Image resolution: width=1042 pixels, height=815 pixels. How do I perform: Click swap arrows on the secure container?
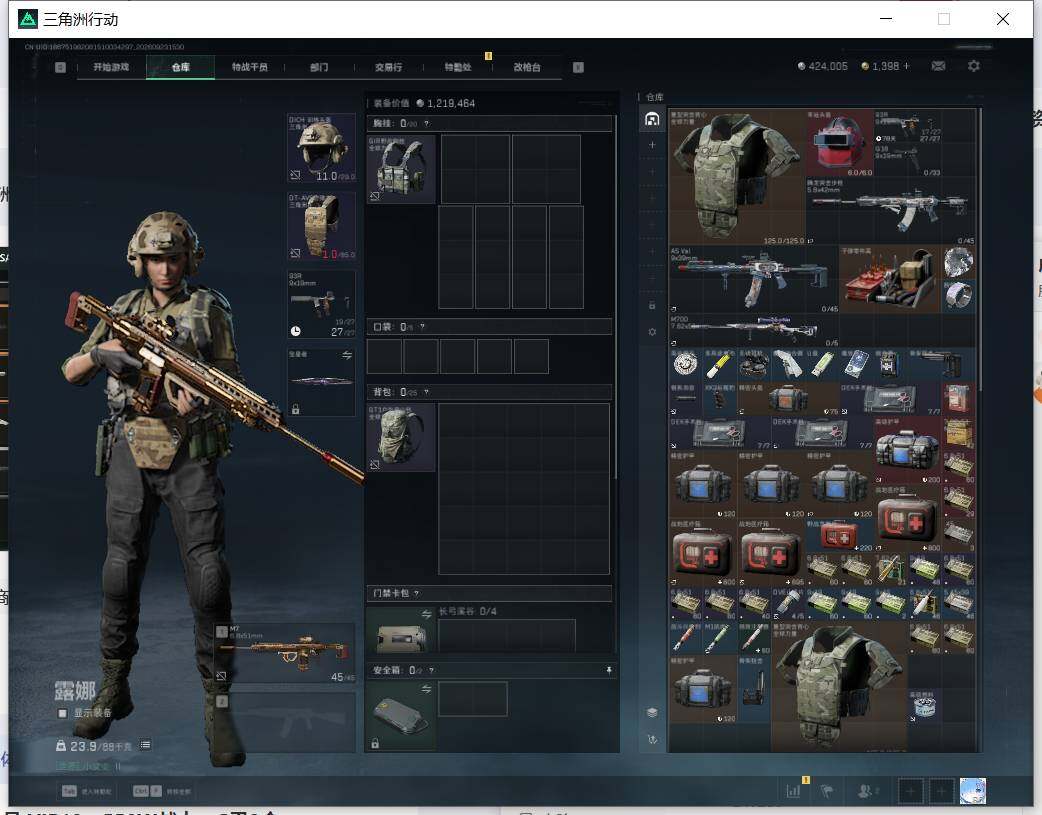pos(427,689)
